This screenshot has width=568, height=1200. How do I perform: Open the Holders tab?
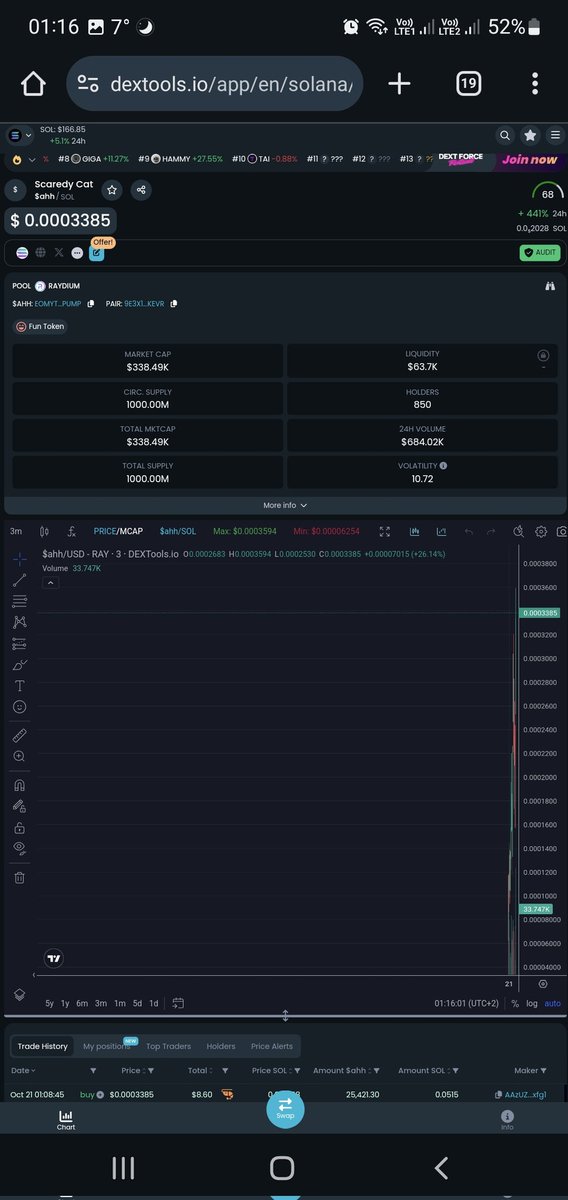click(221, 1046)
